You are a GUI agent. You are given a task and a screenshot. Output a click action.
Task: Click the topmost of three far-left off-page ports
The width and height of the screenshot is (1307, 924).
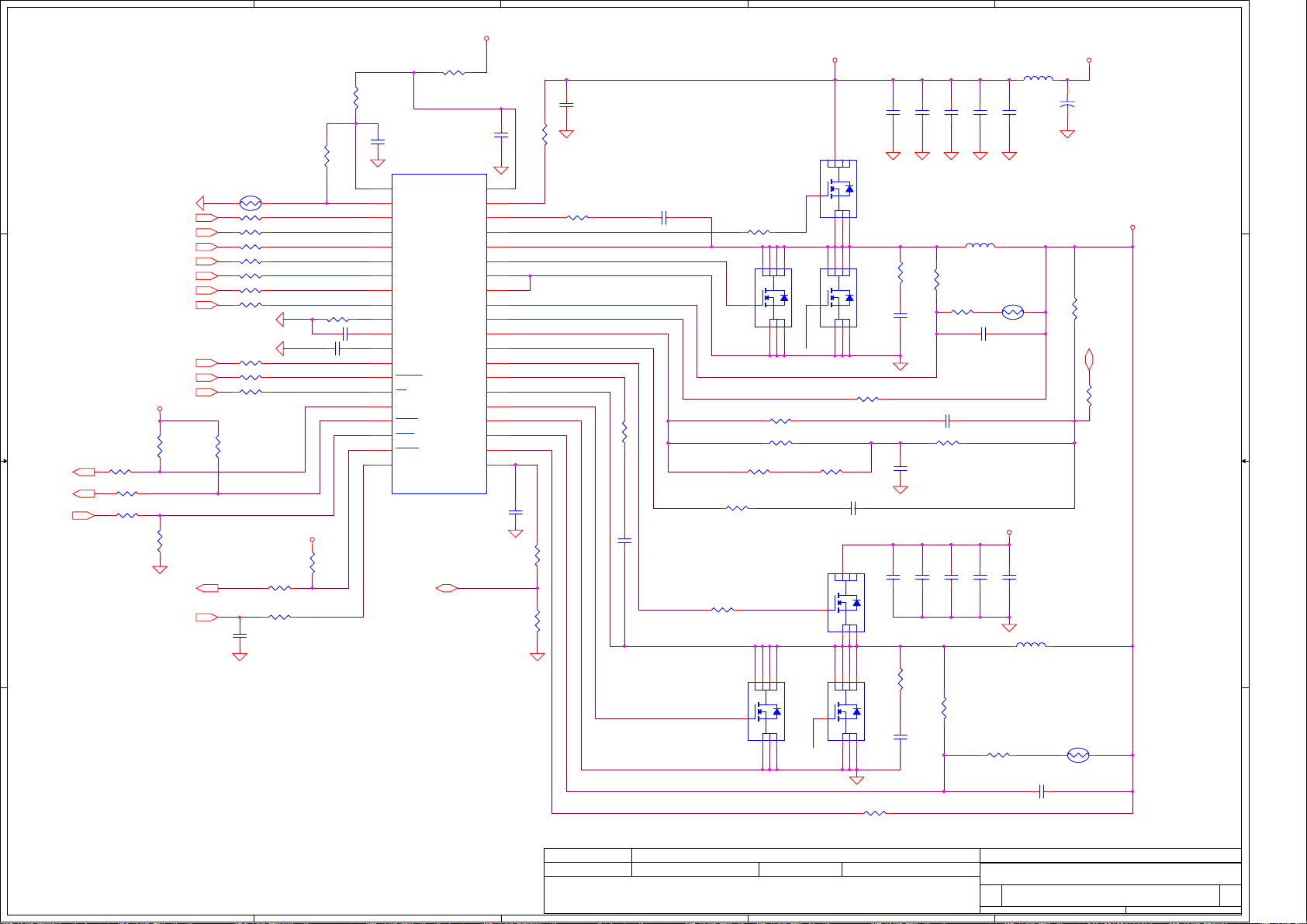[x=84, y=472]
